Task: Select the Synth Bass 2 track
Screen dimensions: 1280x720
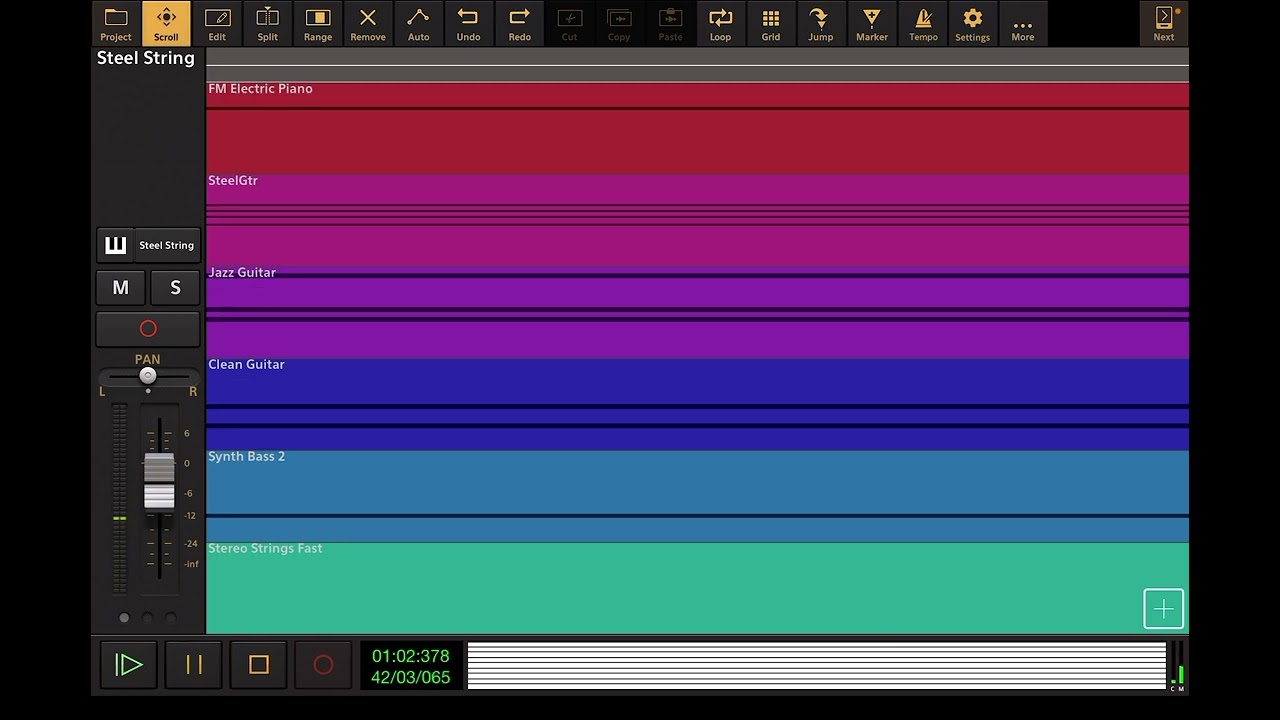Action: coord(697,496)
